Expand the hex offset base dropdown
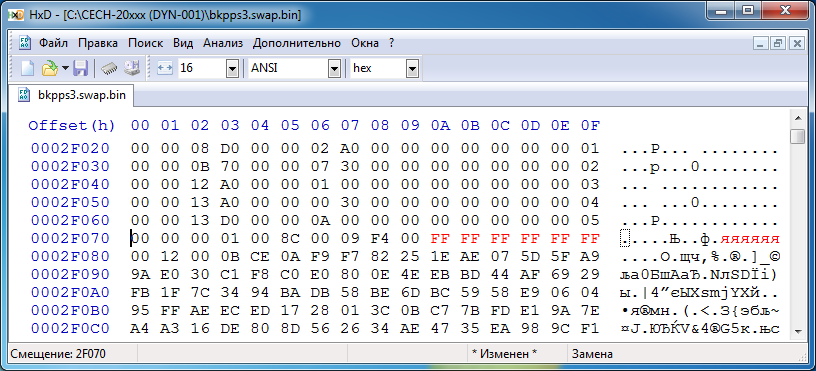 (412, 68)
